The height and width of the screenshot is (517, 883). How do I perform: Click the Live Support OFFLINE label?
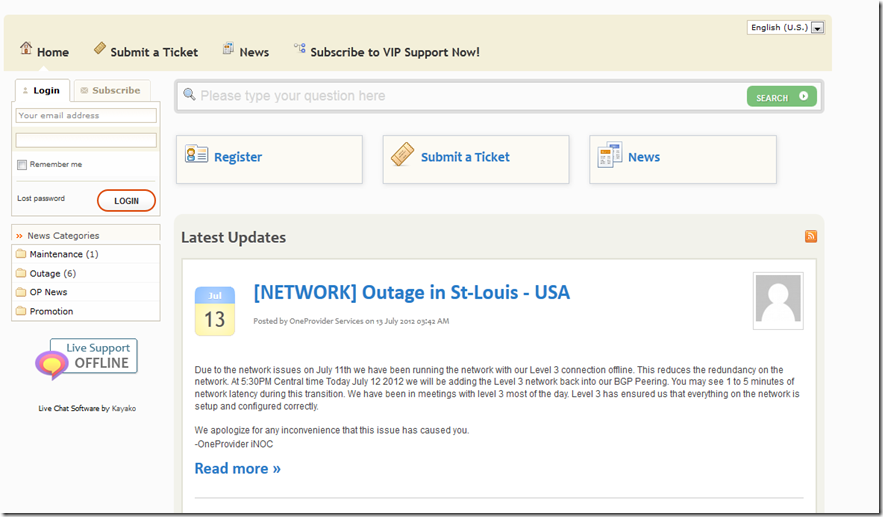point(94,356)
